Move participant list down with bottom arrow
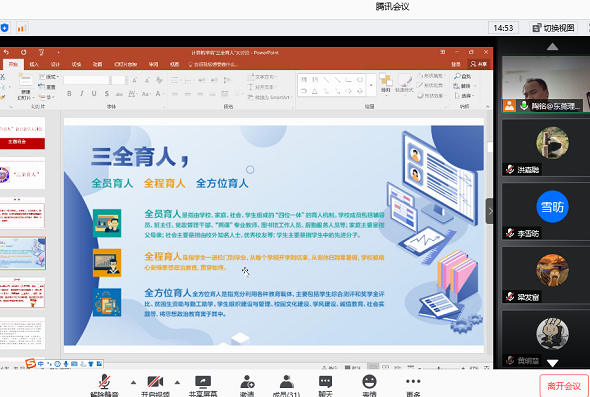590x397 pixels. pyautogui.click(x=552, y=363)
